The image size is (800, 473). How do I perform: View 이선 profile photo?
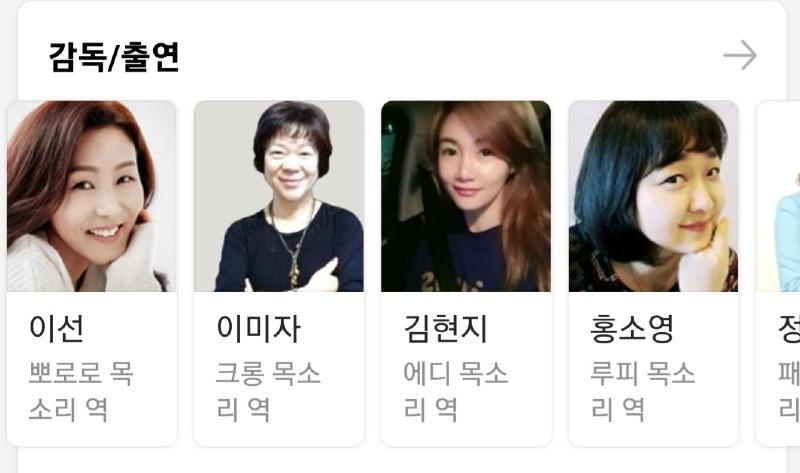pyautogui.click(x=92, y=196)
